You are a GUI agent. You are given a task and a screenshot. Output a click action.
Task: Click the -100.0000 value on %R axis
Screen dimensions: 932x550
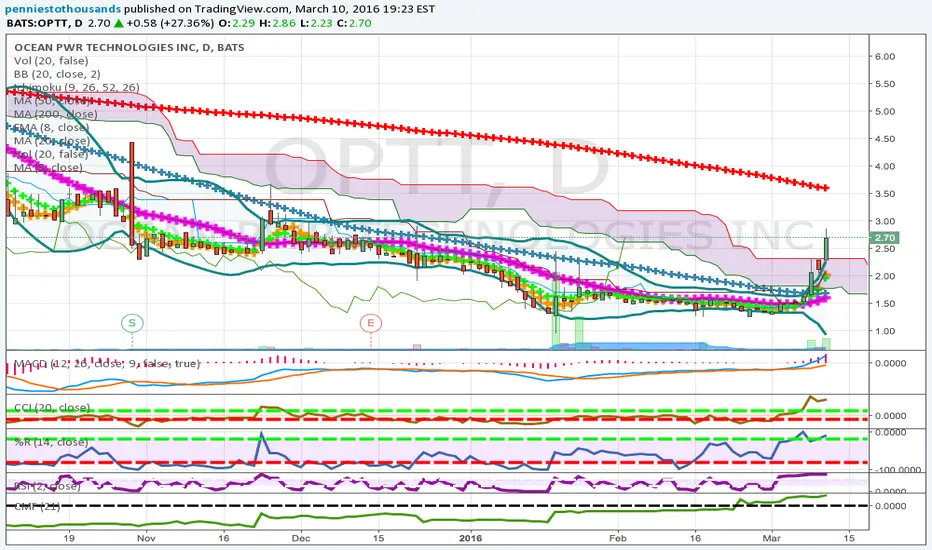(898, 470)
